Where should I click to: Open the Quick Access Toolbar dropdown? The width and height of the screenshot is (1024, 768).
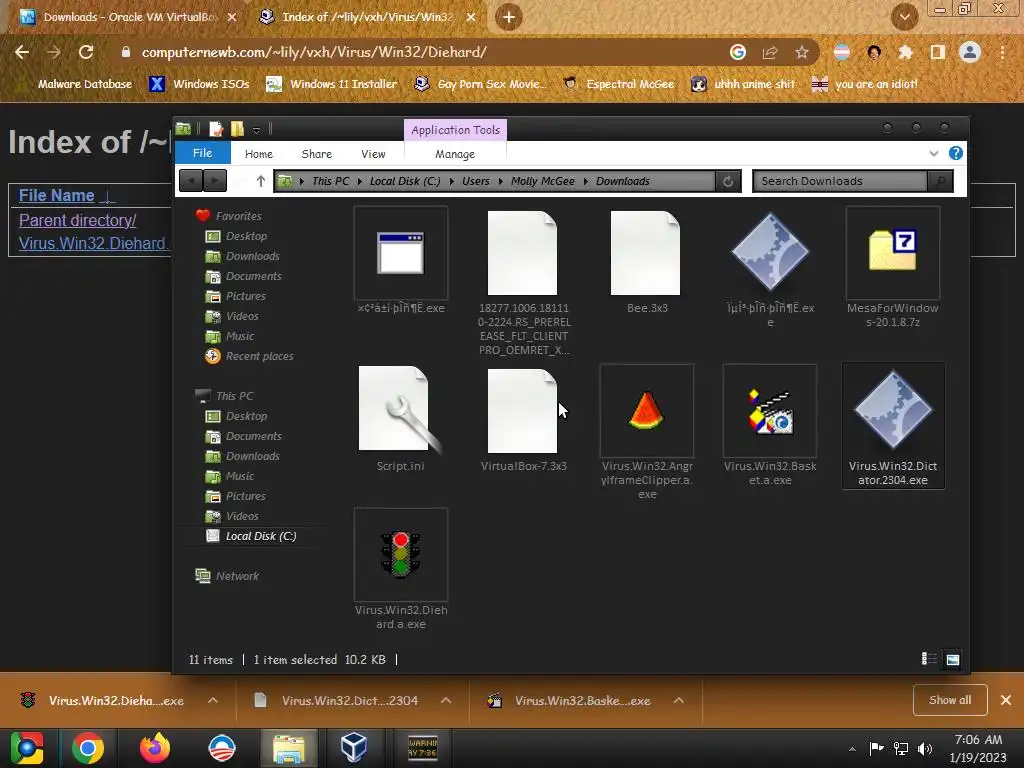(x=257, y=130)
